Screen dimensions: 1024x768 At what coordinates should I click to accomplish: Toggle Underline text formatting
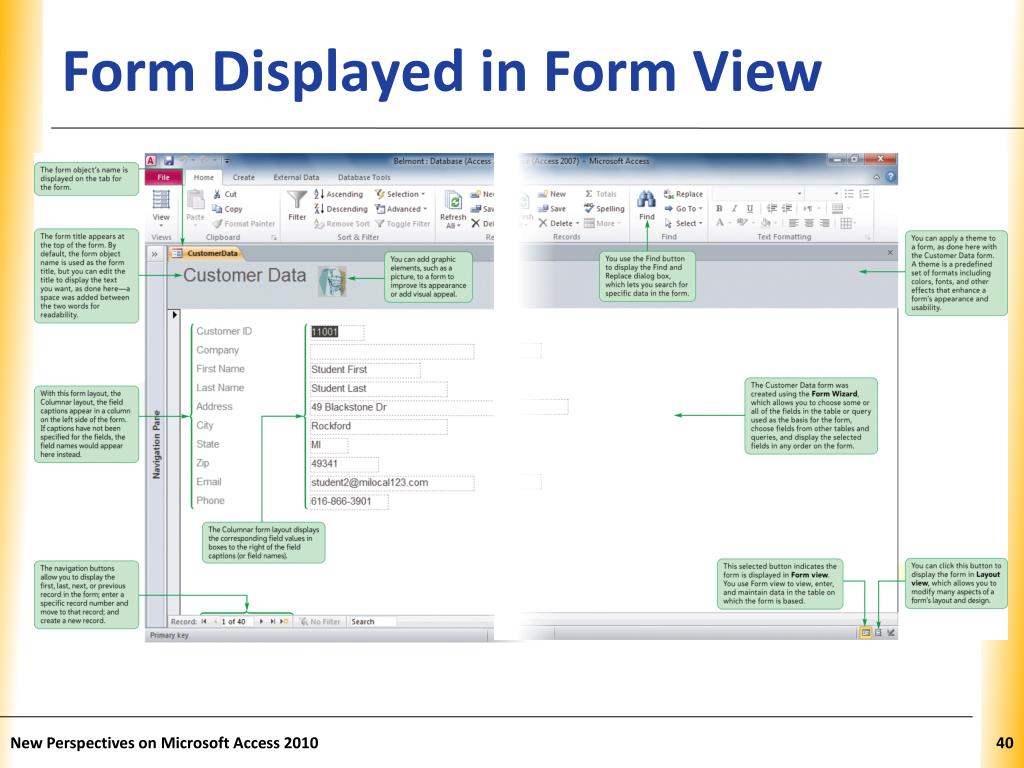point(750,208)
